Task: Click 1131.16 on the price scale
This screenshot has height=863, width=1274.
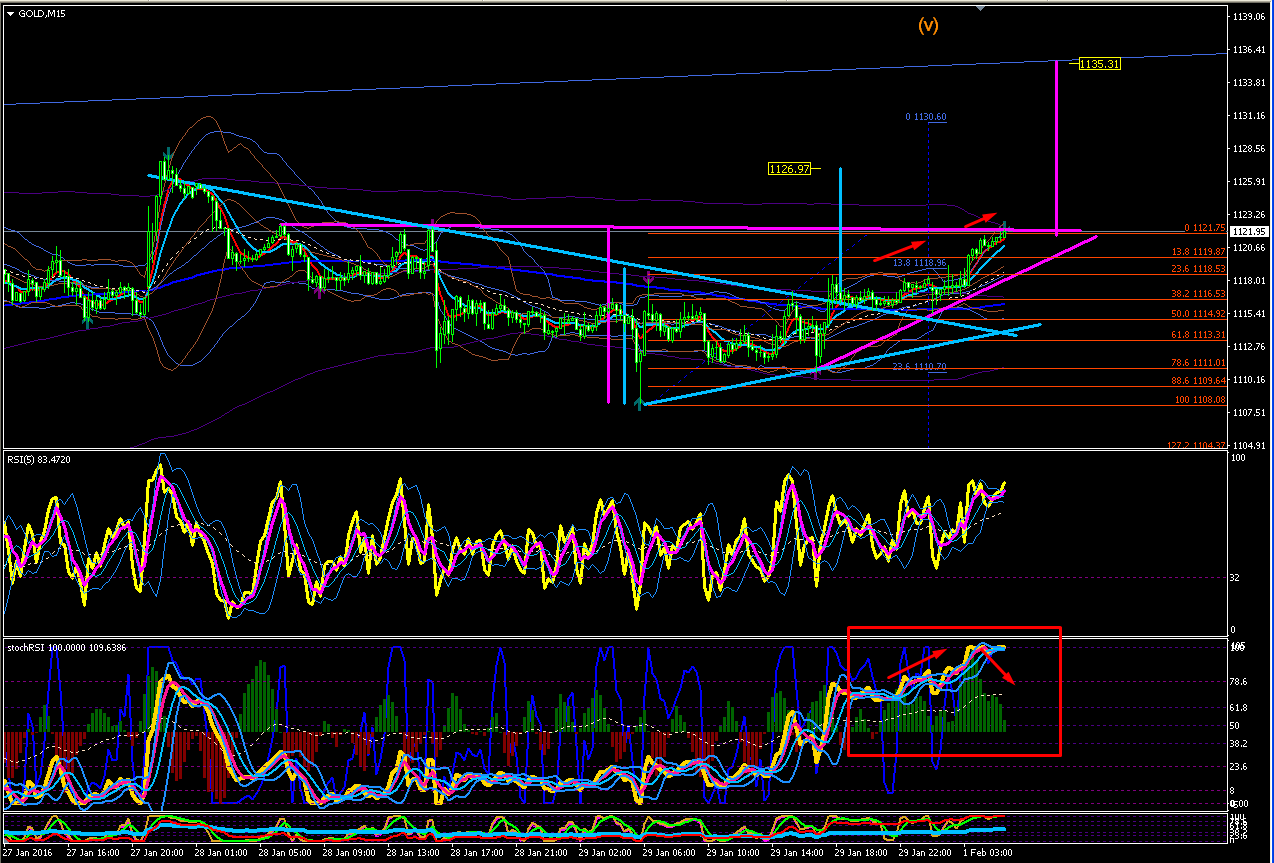Action: click(1250, 116)
